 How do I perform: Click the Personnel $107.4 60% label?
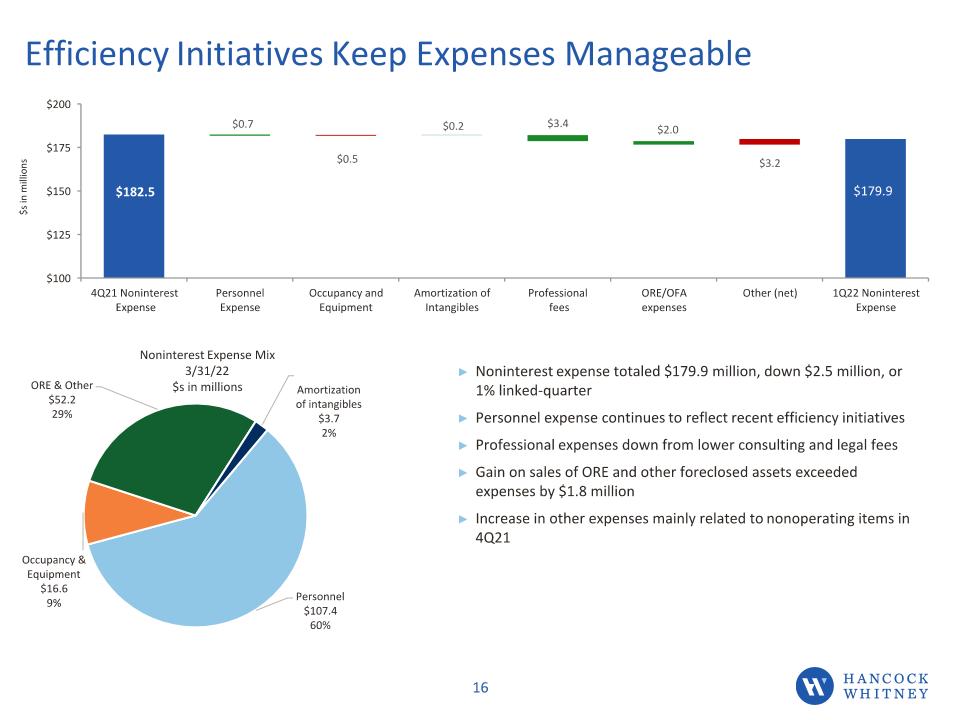pyautogui.click(x=320, y=610)
